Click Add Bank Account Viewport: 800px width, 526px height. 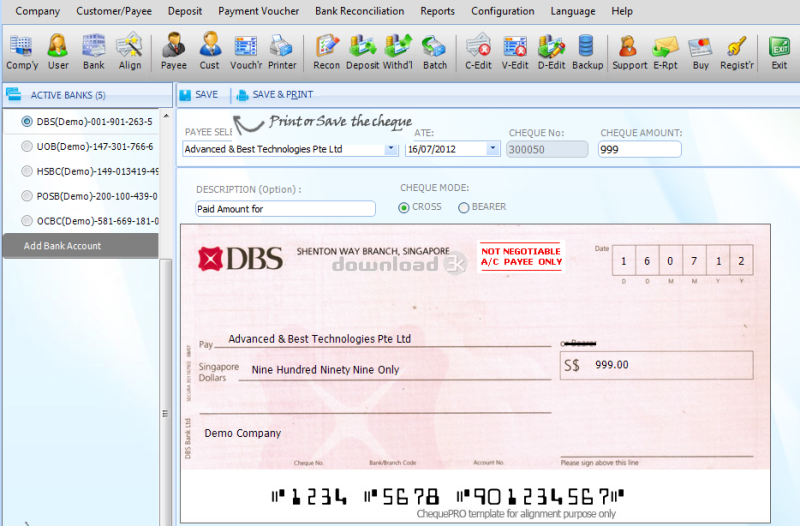pos(62,246)
